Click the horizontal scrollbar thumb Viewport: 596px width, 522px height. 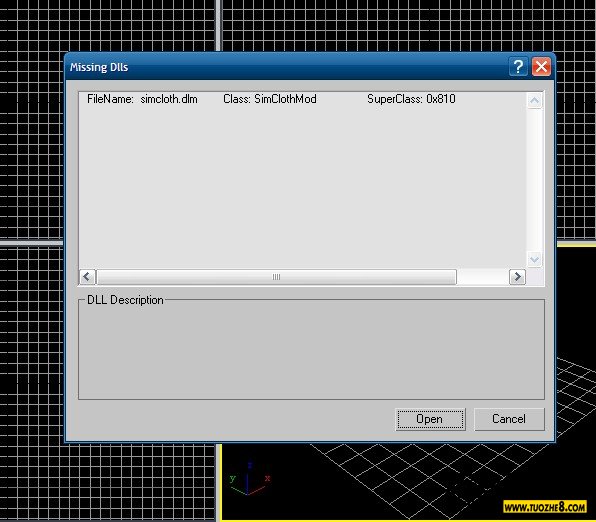click(x=276, y=277)
